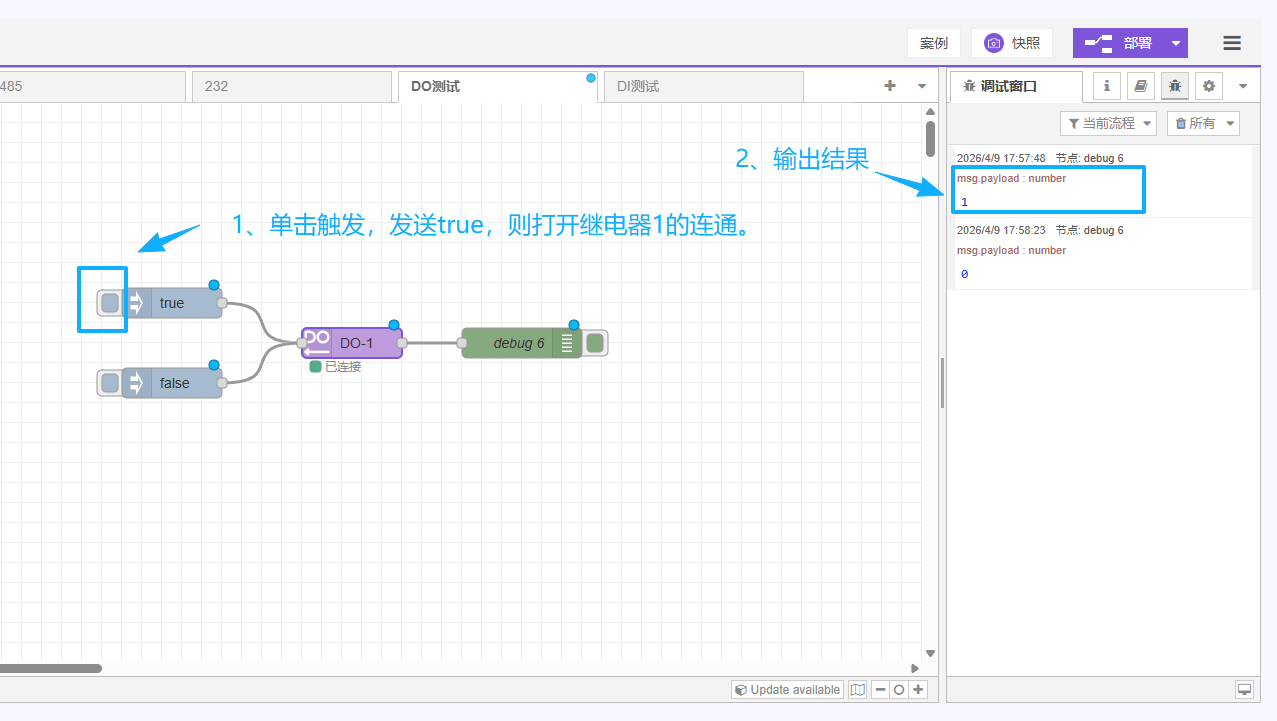Toggle the debug 6 node output
The height and width of the screenshot is (721, 1277).
(x=595, y=343)
